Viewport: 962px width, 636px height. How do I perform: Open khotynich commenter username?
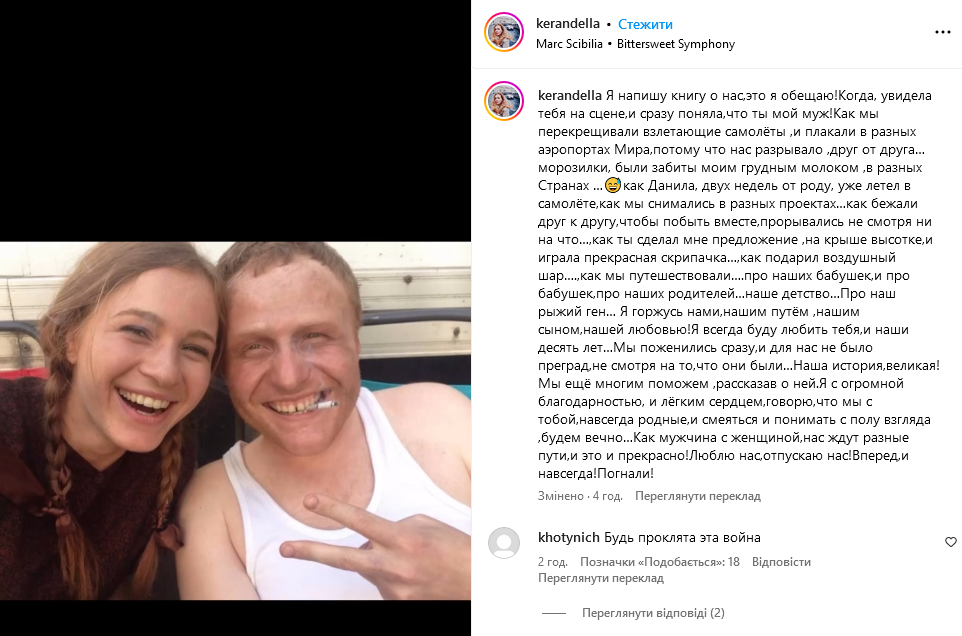tap(568, 538)
